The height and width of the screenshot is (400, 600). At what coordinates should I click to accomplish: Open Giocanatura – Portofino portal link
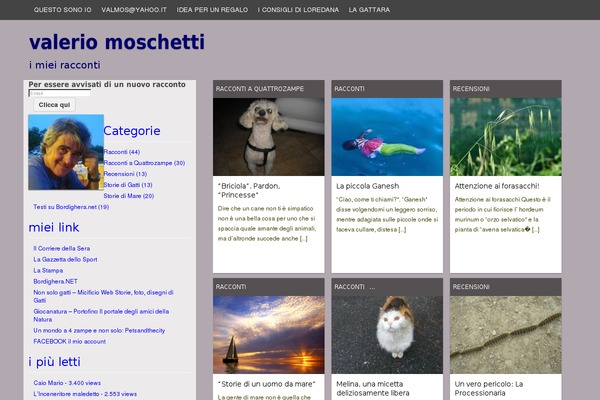[101, 315]
